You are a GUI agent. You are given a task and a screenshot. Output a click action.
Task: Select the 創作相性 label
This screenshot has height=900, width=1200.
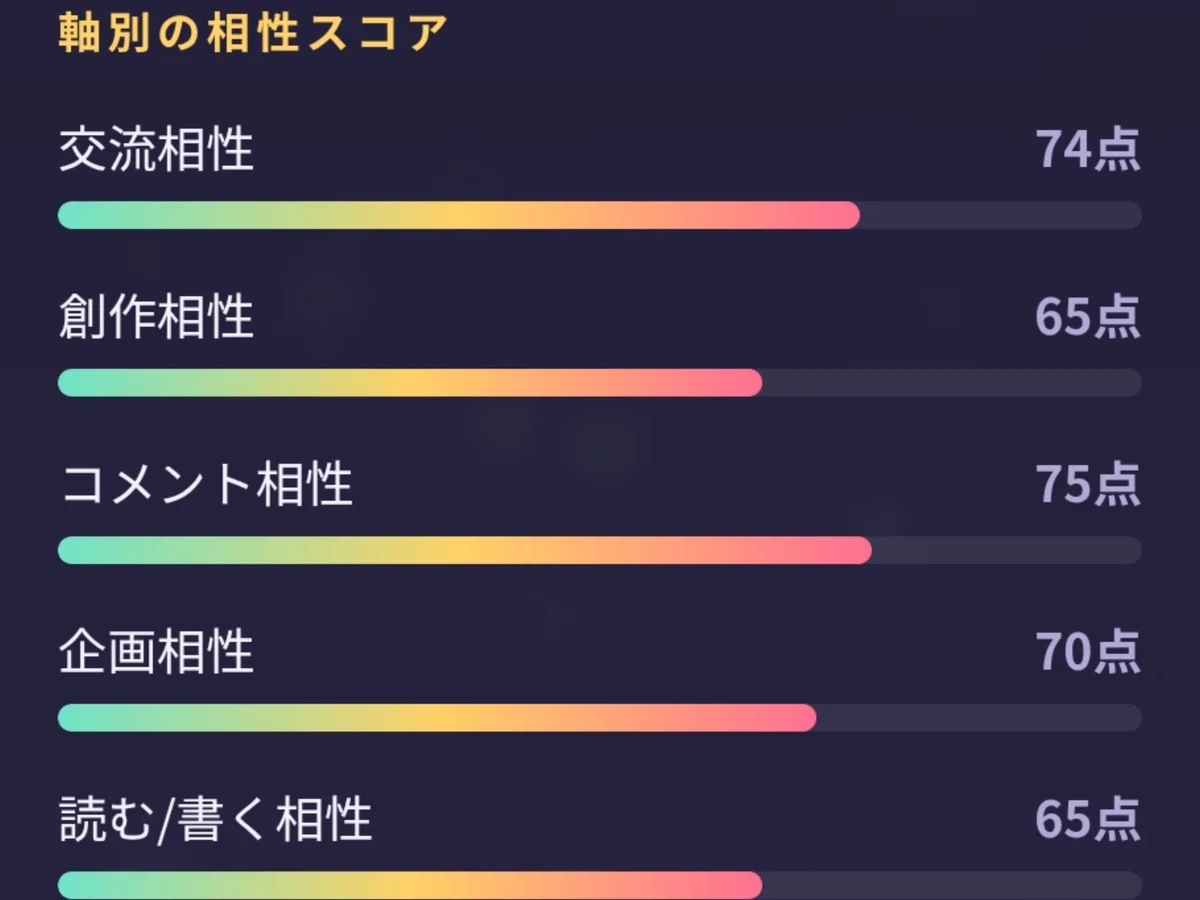156,317
